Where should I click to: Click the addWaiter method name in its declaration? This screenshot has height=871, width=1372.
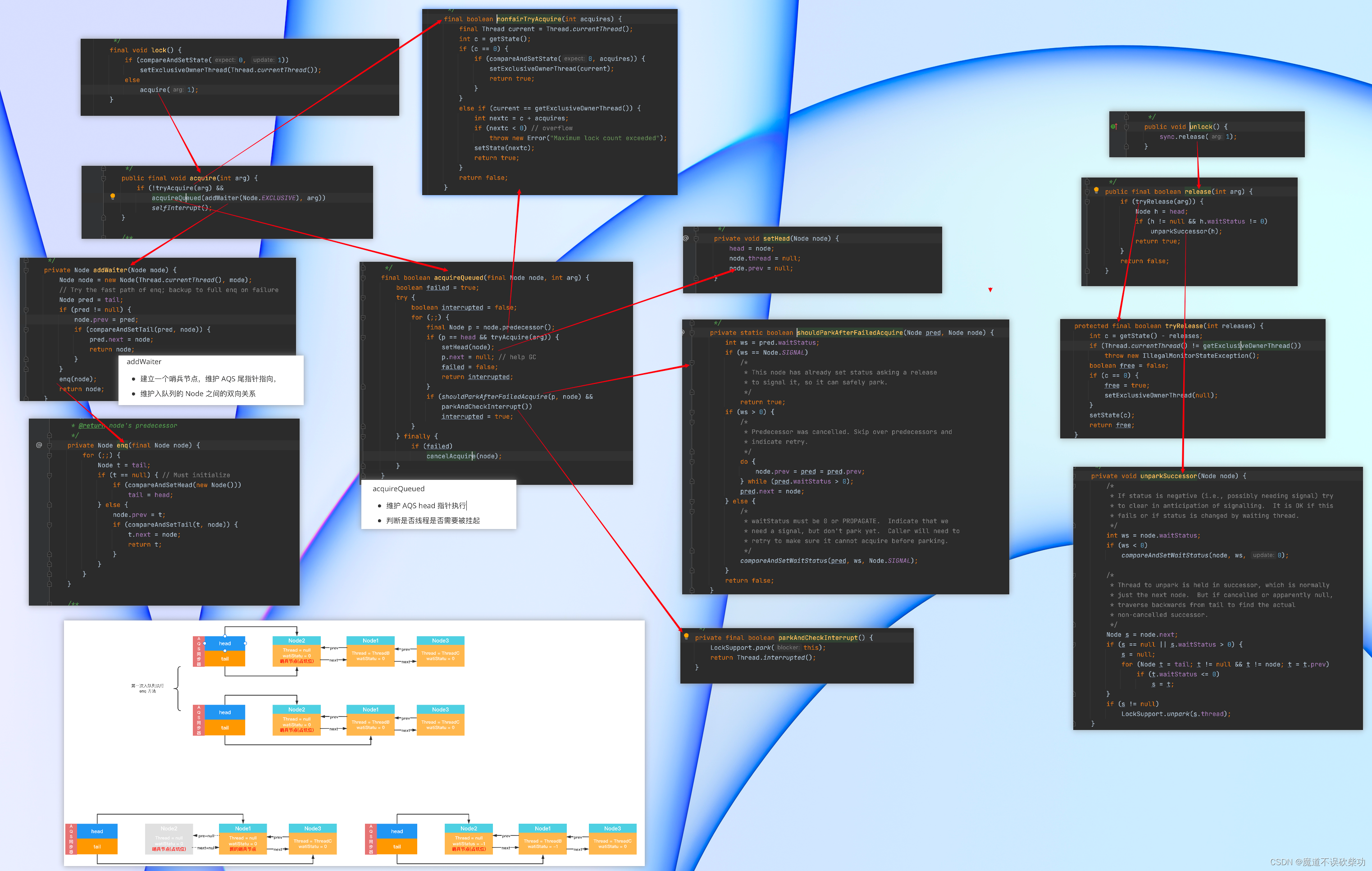[110, 270]
